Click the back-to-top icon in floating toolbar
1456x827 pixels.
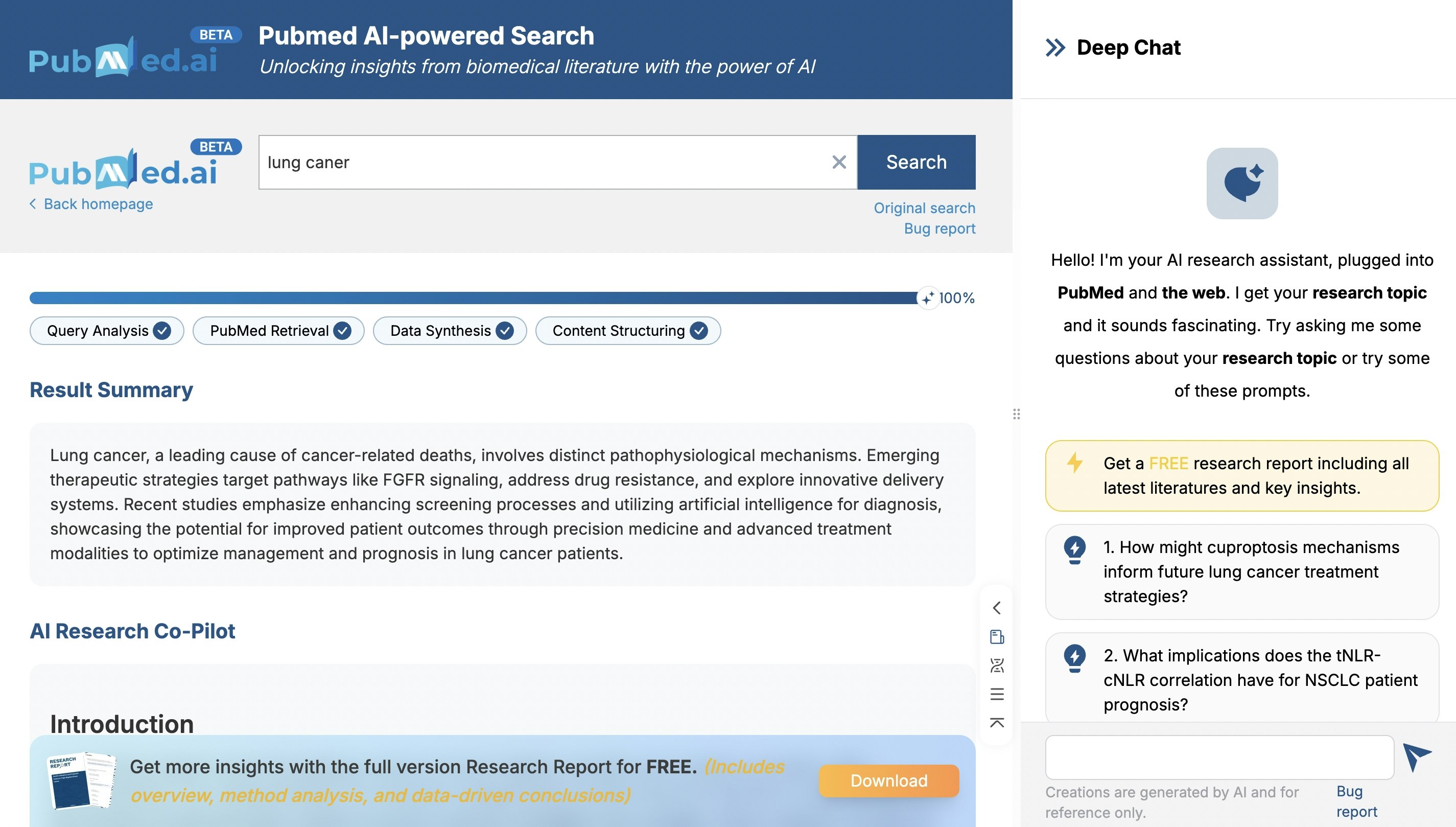[997, 723]
